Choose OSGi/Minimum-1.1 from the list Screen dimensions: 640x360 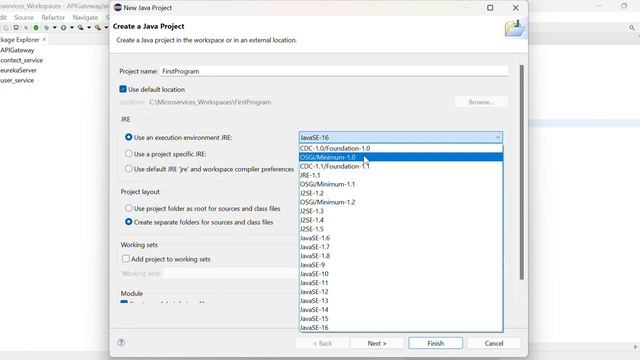click(401, 184)
